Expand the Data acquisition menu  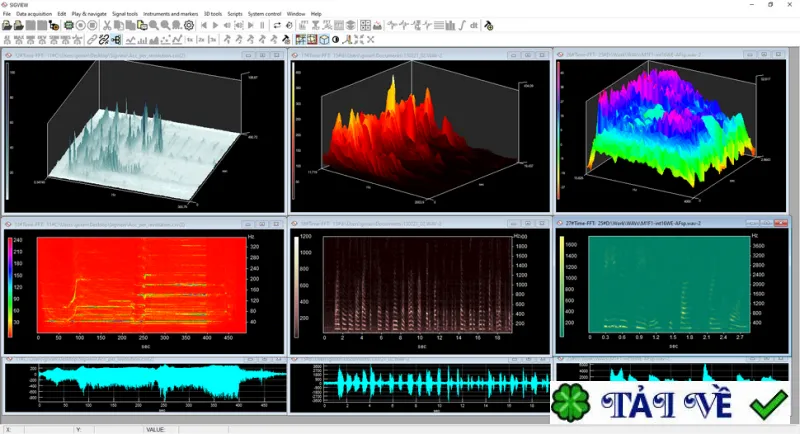click(x=34, y=14)
